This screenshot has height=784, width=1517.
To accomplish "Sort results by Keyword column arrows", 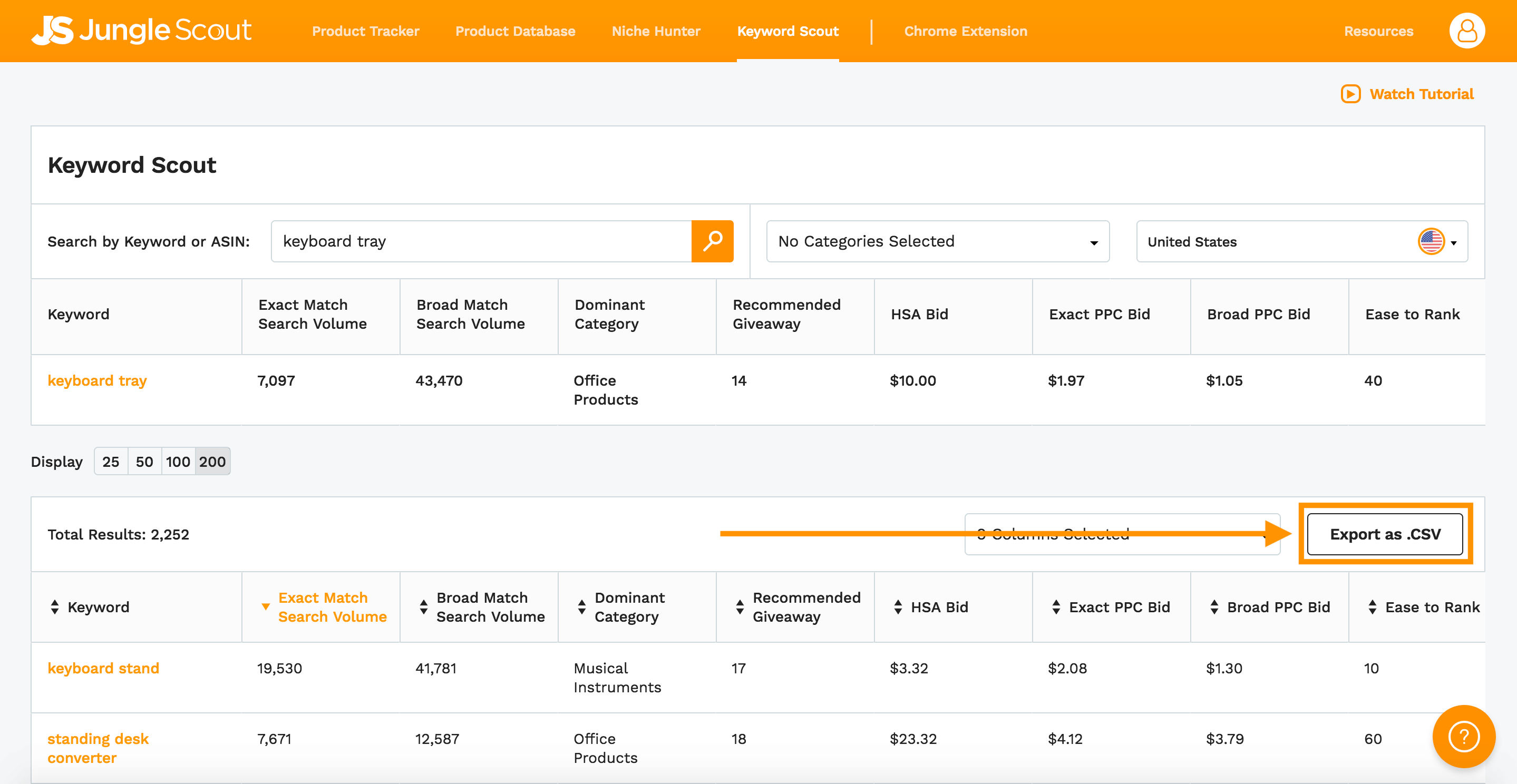I will (55, 607).
